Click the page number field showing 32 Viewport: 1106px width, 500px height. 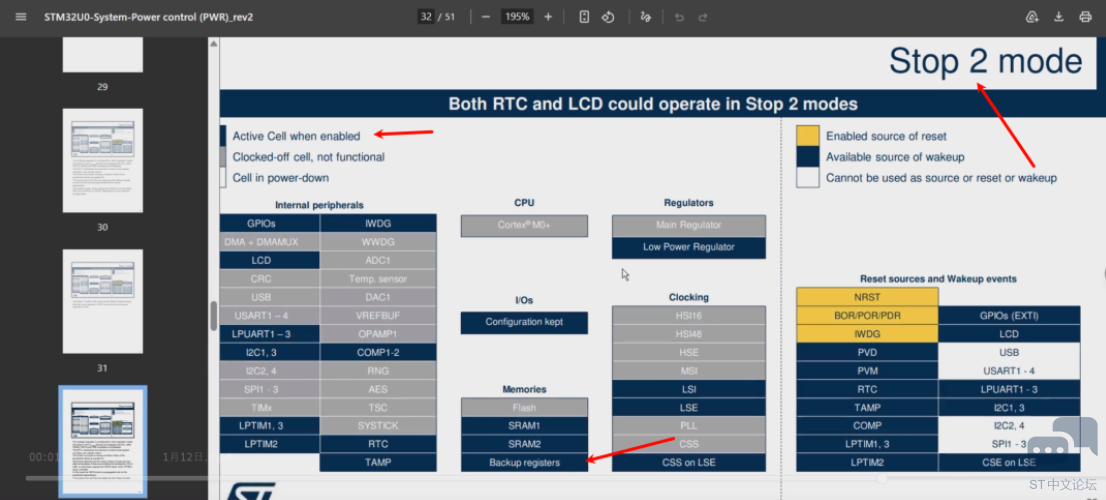425,16
